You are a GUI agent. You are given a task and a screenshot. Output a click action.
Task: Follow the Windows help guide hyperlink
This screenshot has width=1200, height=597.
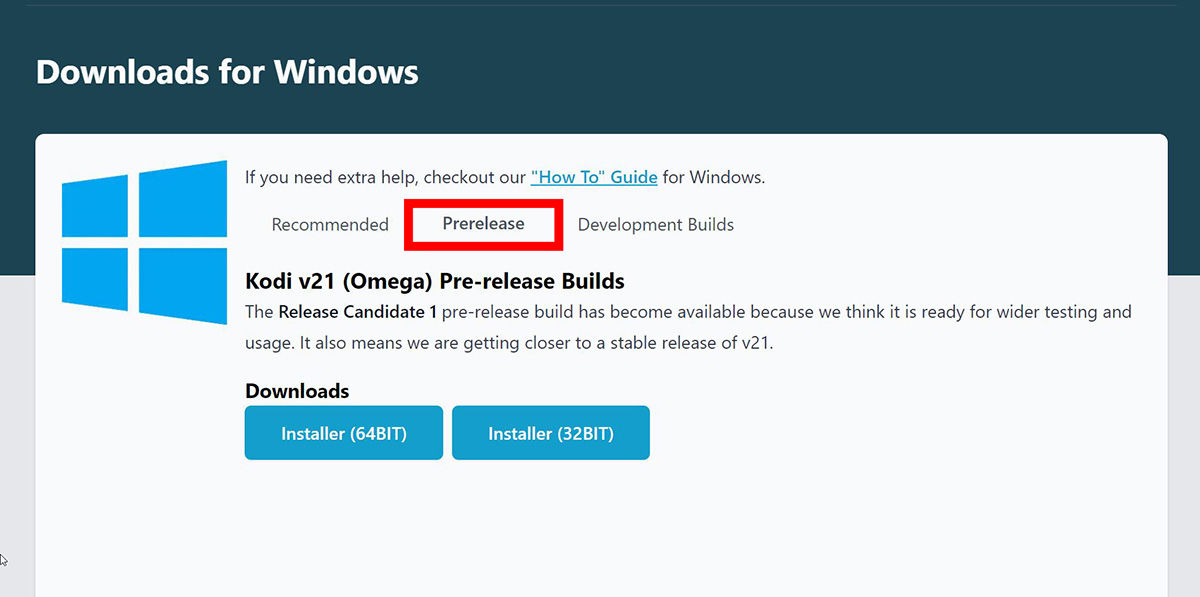coord(594,176)
